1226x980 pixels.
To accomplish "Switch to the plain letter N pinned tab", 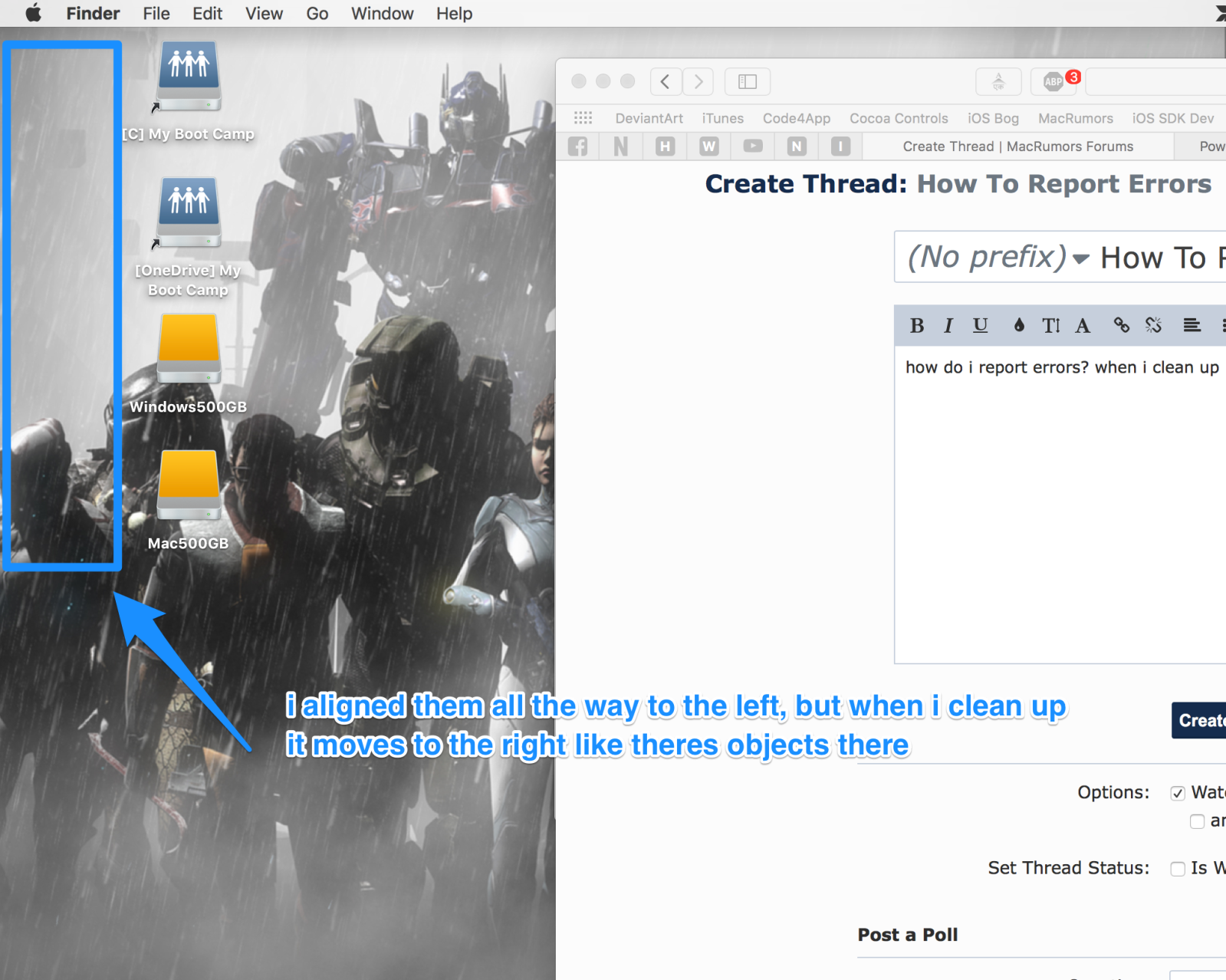I will click(x=621, y=146).
